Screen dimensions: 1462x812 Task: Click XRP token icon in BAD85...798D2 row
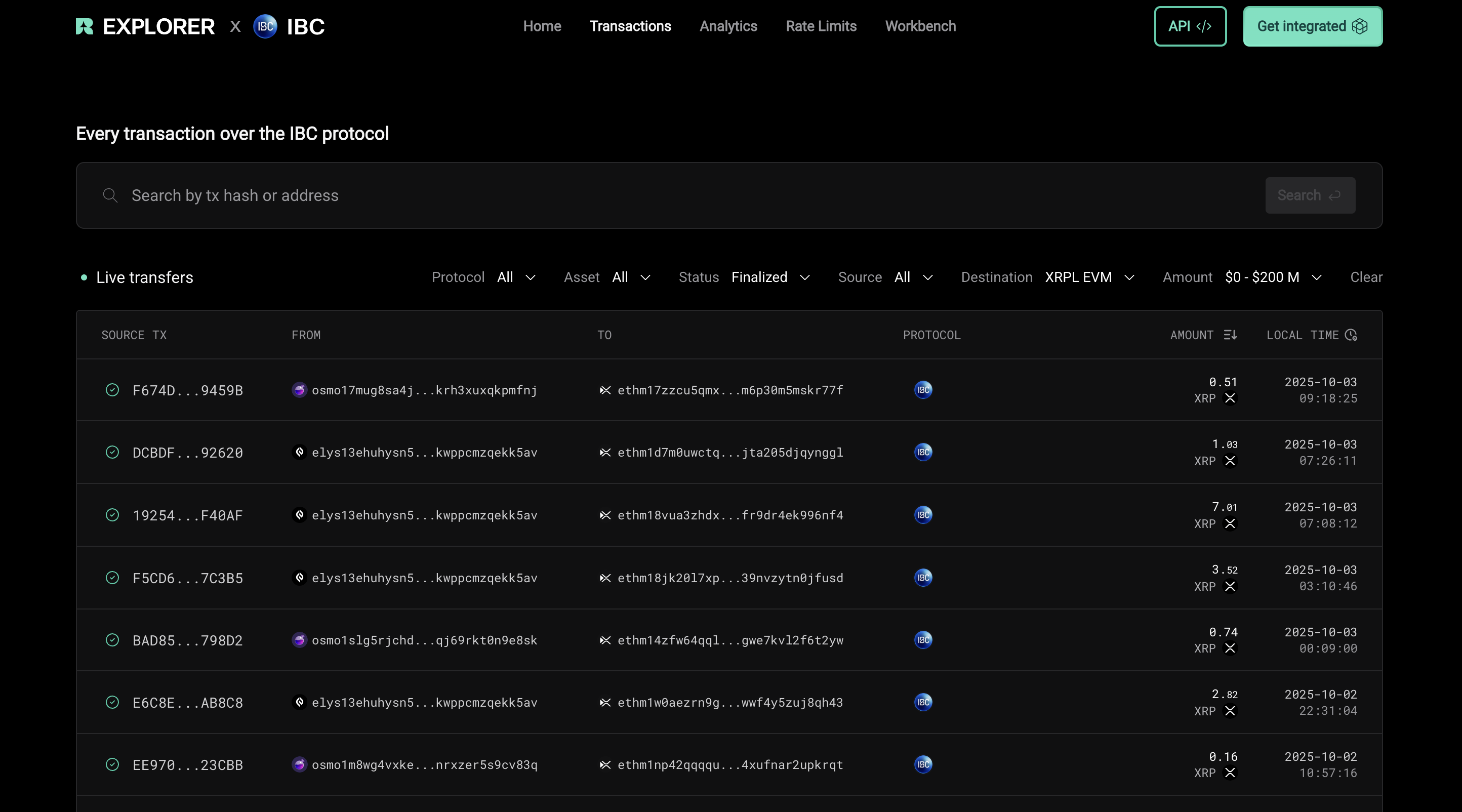(1230, 648)
